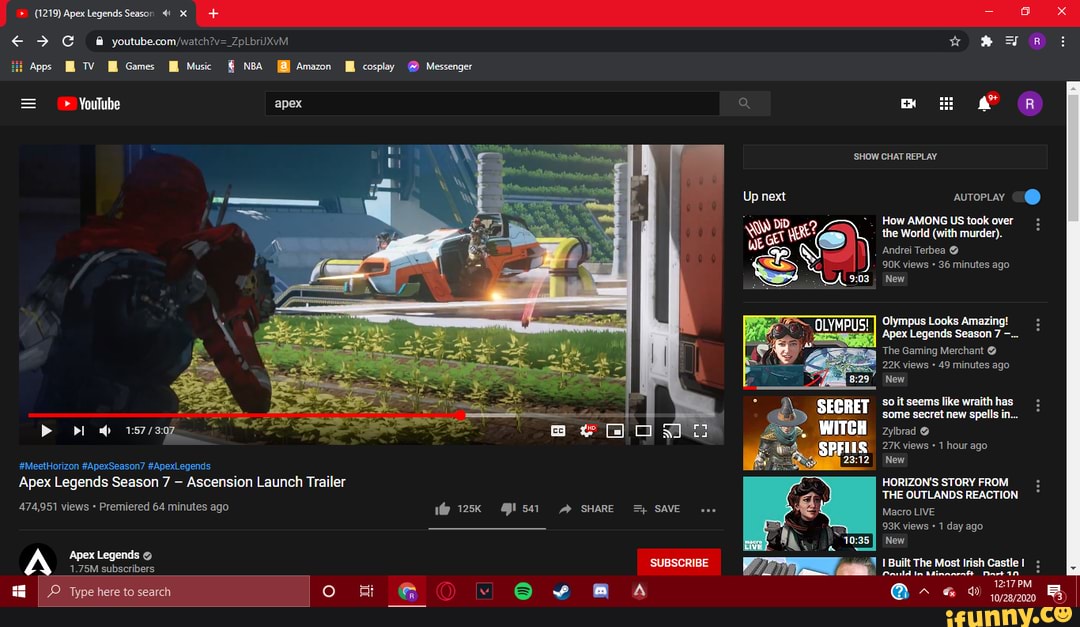Open options menu for Horizon's Story reaction video
This screenshot has width=1080, height=627.
[1037, 486]
